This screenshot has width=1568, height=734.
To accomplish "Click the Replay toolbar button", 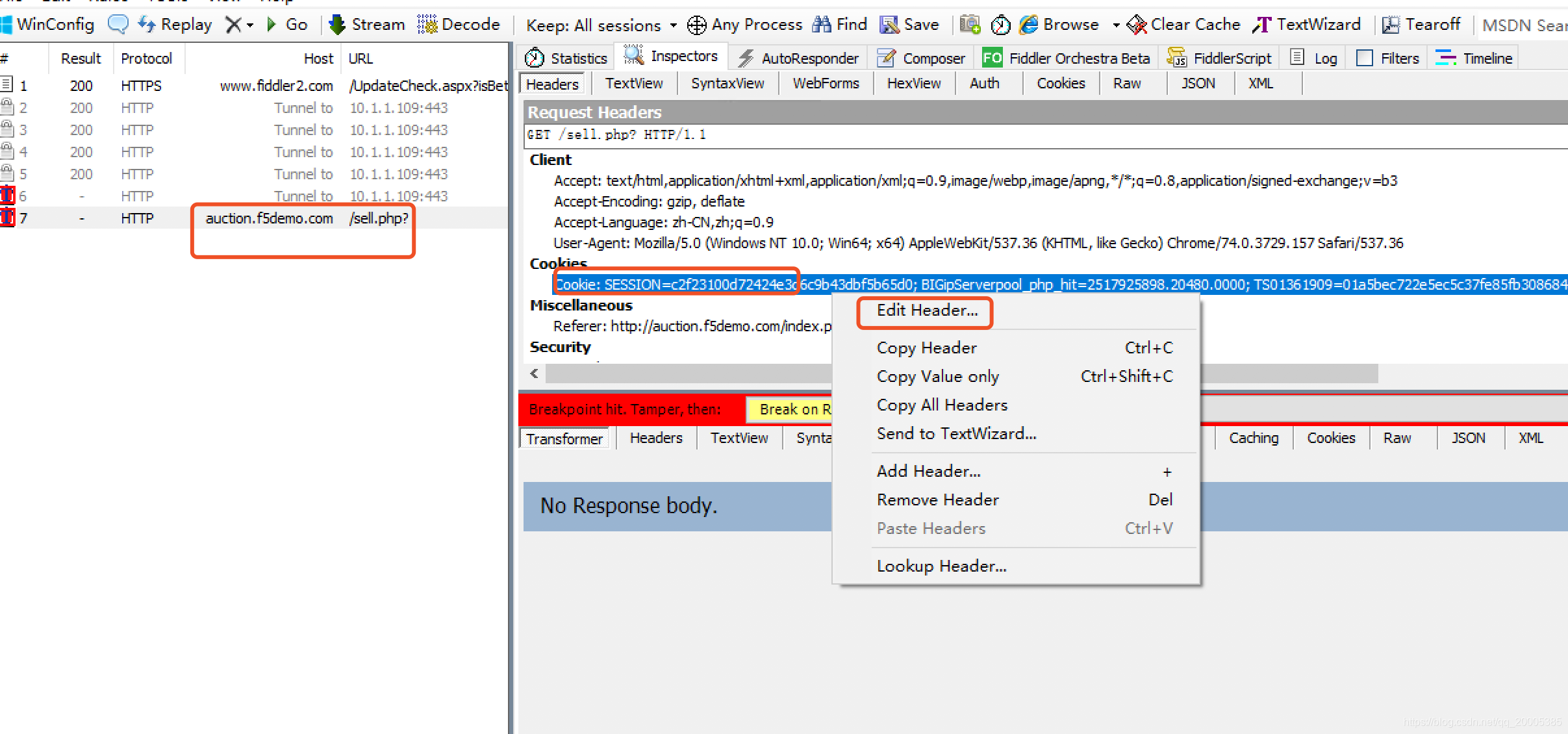I will tap(175, 25).
